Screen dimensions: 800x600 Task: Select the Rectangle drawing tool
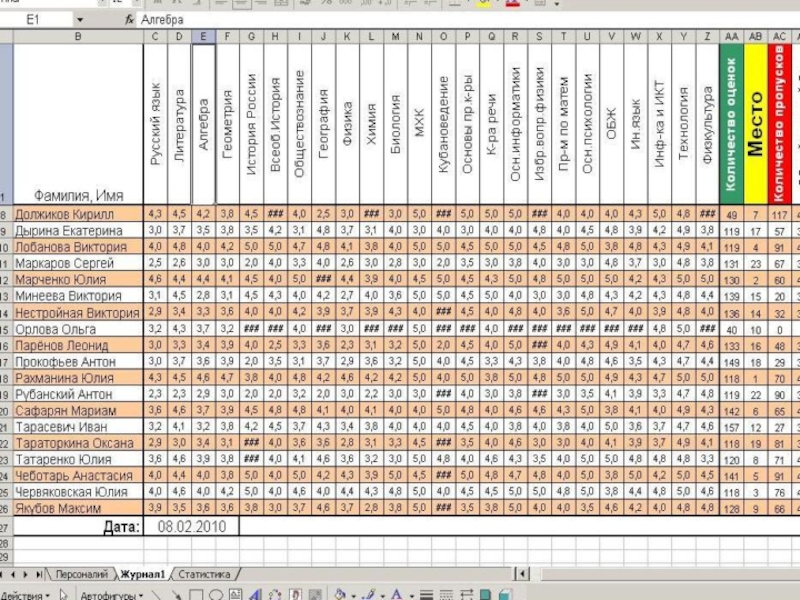(x=196, y=595)
